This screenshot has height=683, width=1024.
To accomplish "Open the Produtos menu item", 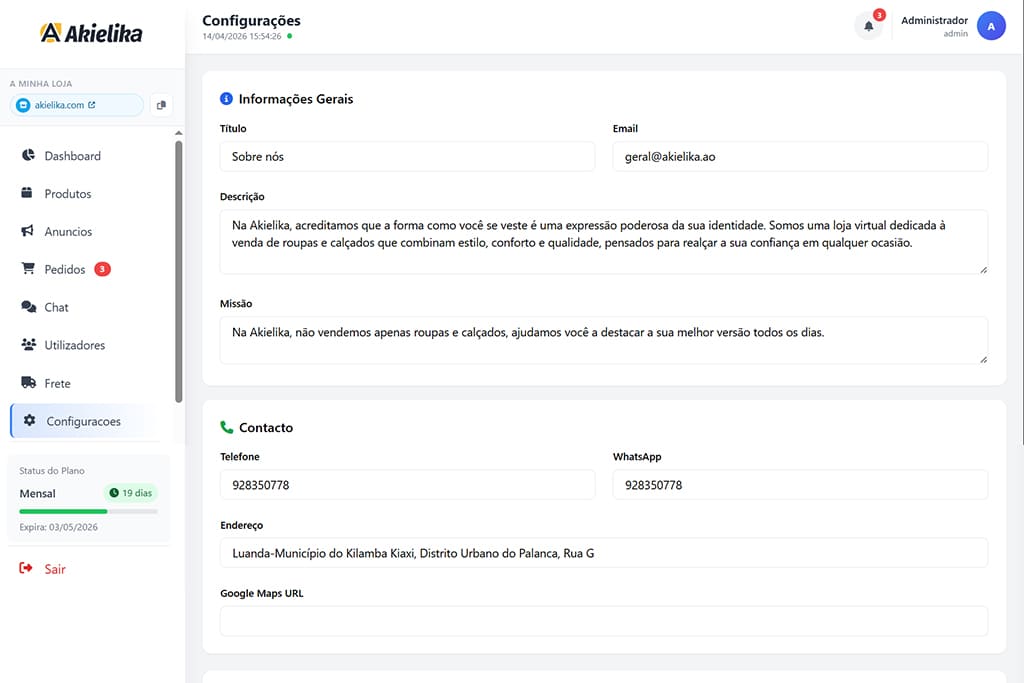I will [67, 194].
